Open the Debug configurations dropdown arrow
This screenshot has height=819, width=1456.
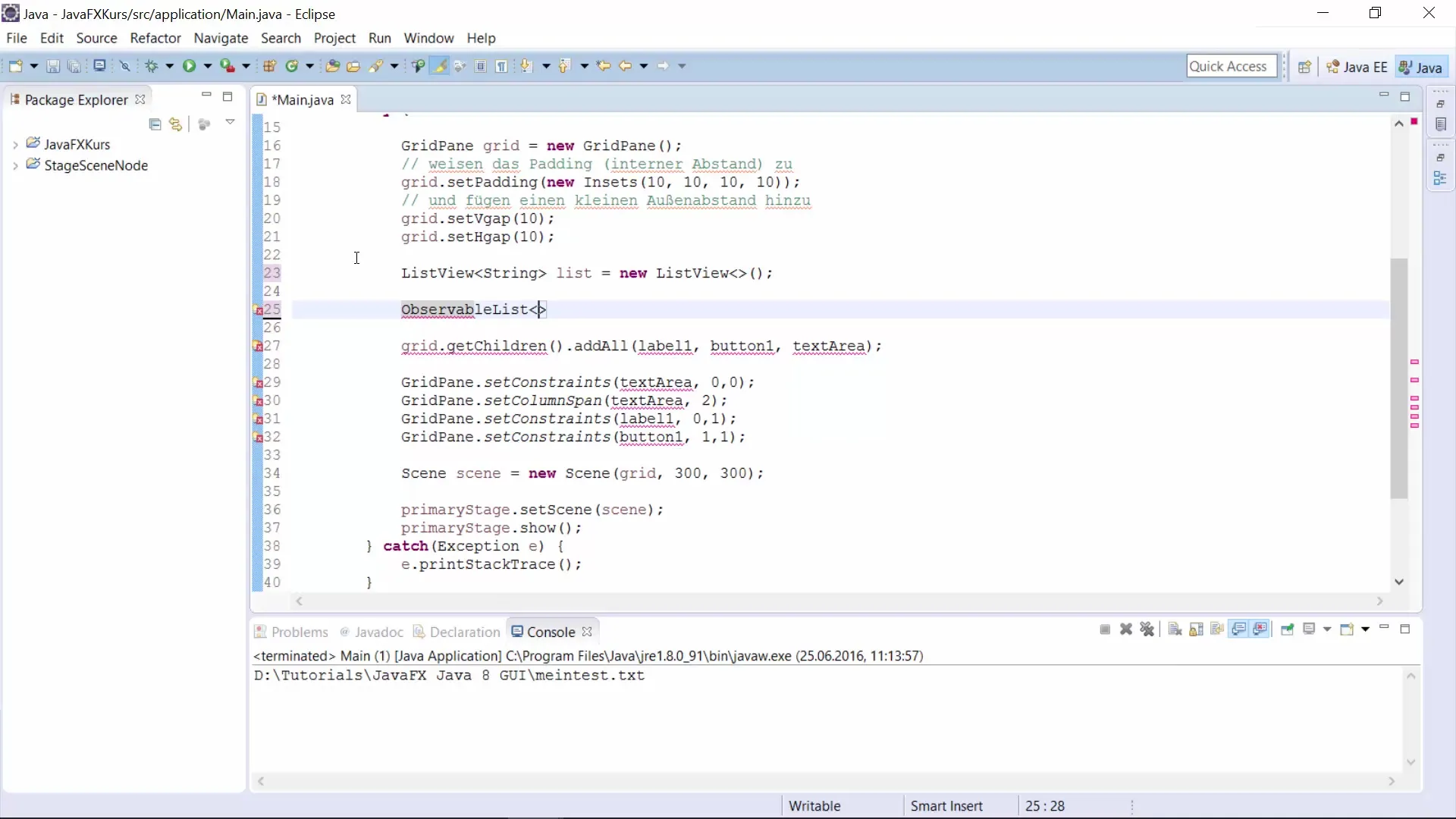[x=170, y=66]
